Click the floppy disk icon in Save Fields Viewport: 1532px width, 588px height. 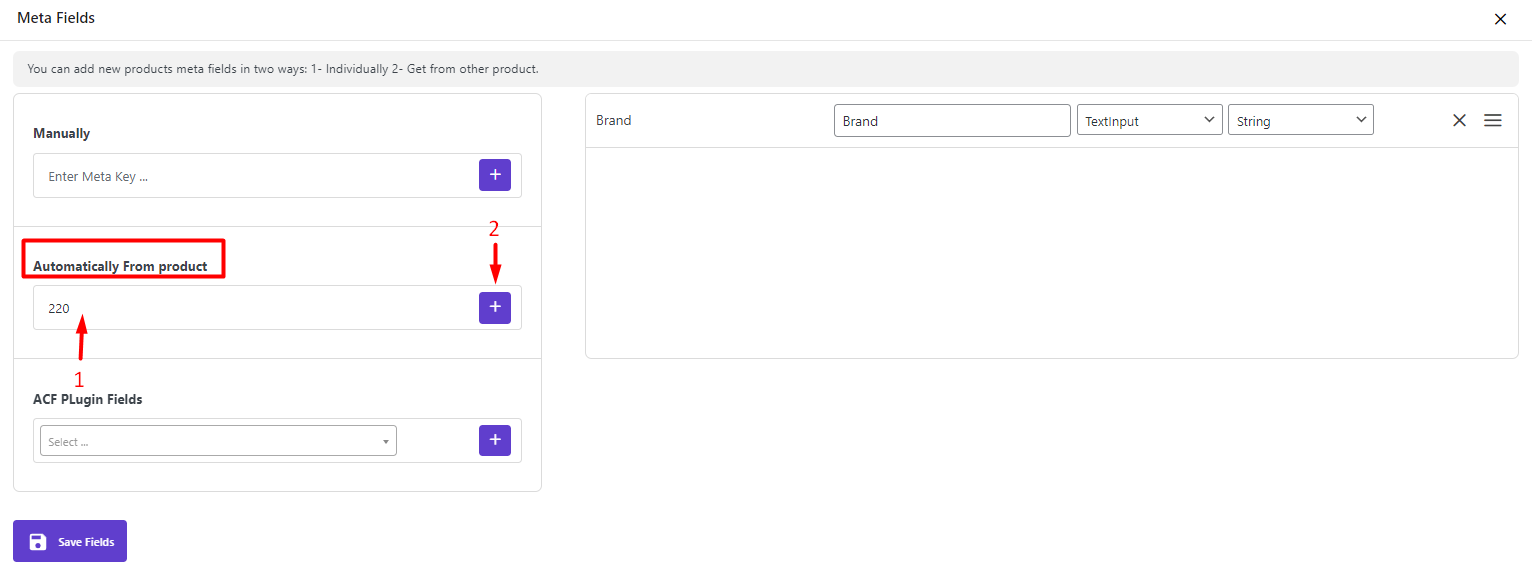tap(38, 542)
